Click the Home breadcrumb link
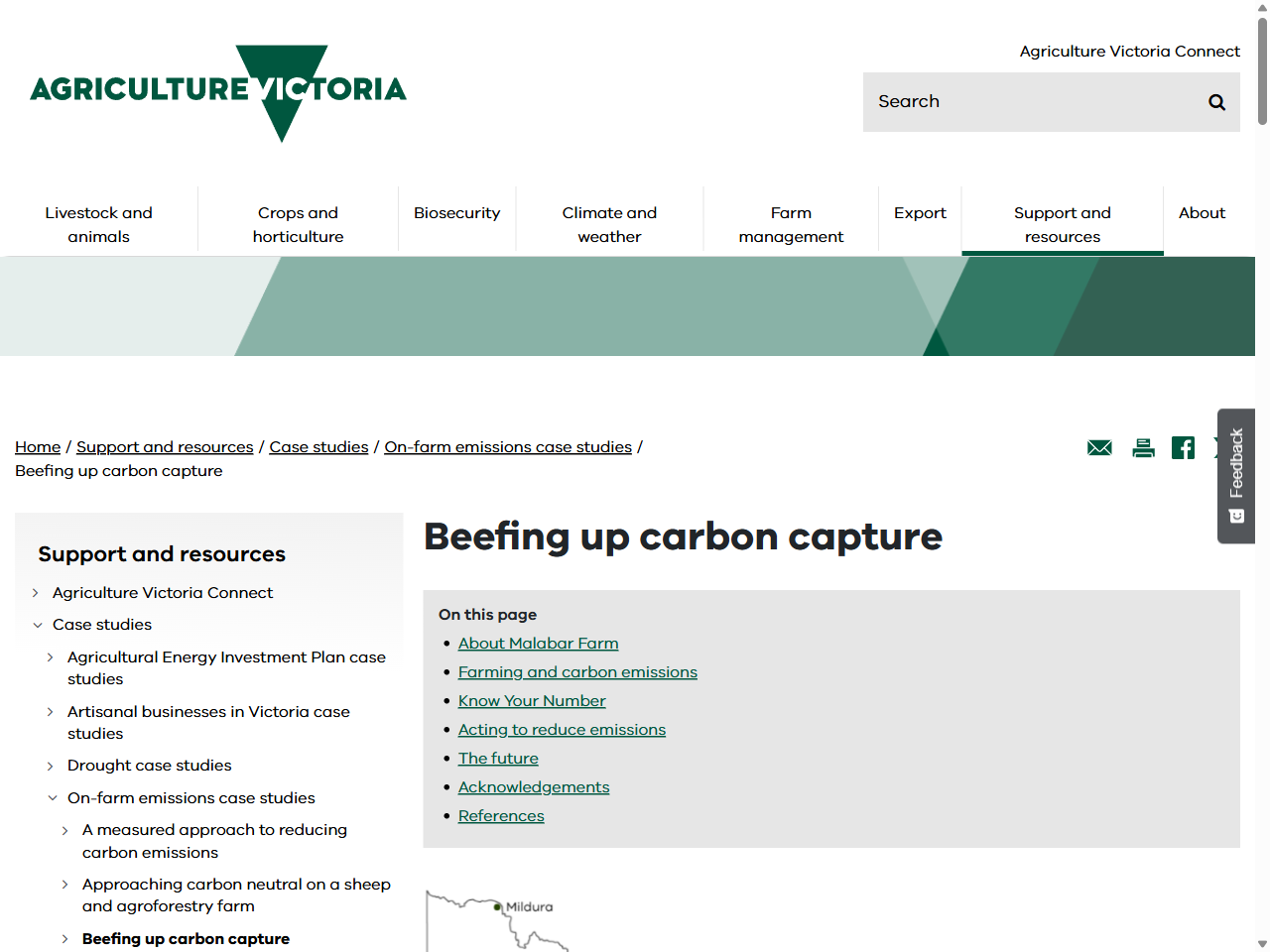 click(x=38, y=447)
